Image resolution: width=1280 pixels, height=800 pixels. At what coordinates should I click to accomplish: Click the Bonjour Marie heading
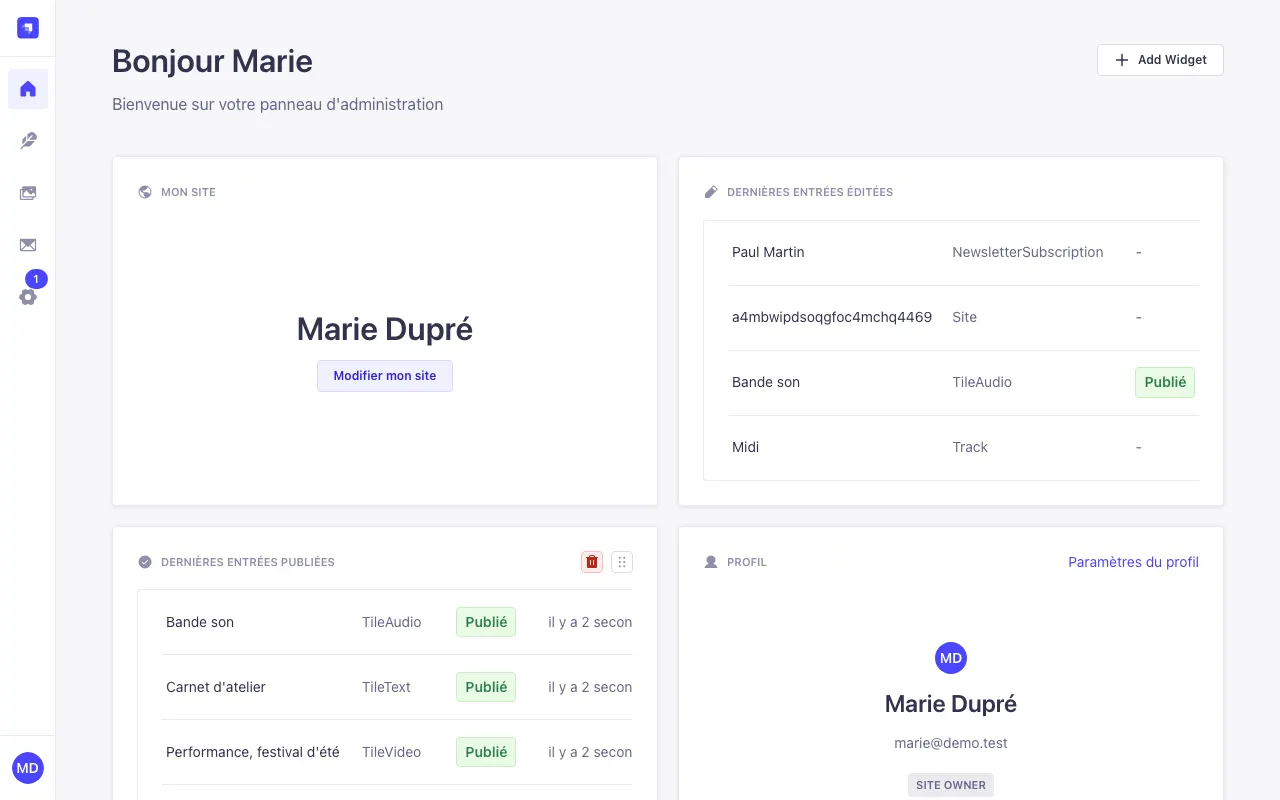(212, 61)
